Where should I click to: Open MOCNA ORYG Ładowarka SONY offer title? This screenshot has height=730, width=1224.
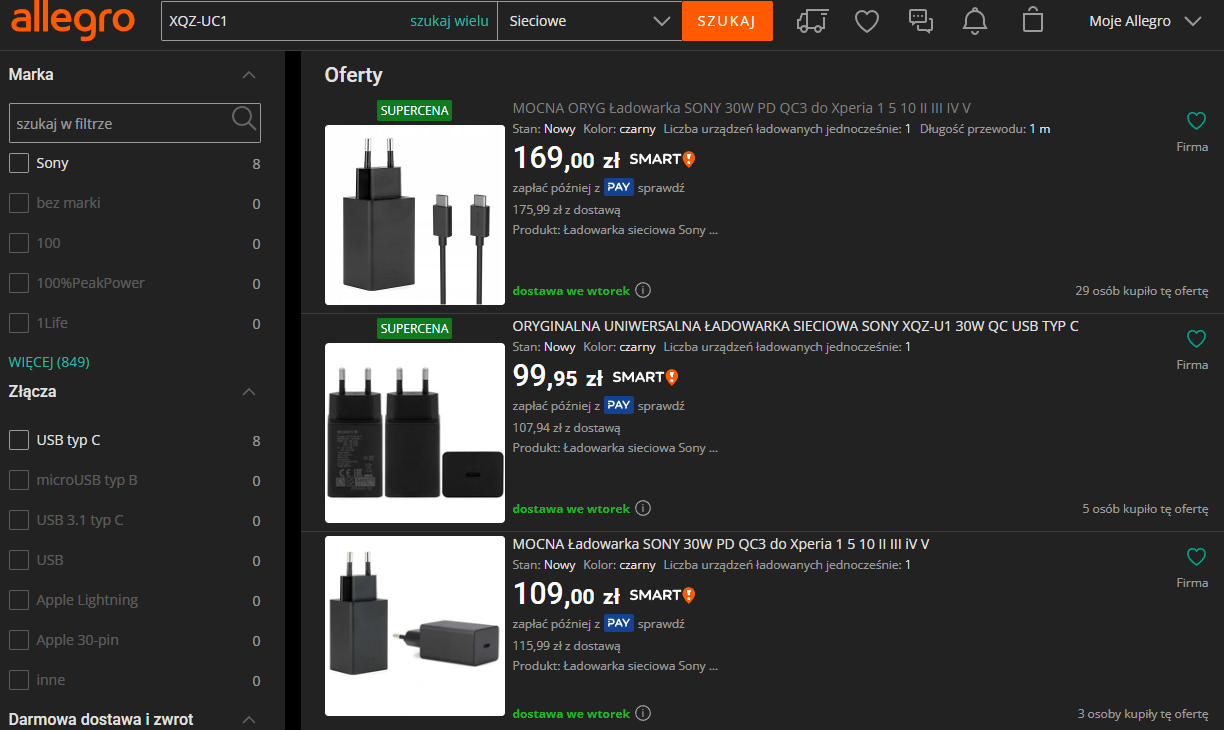click(742, 108)
